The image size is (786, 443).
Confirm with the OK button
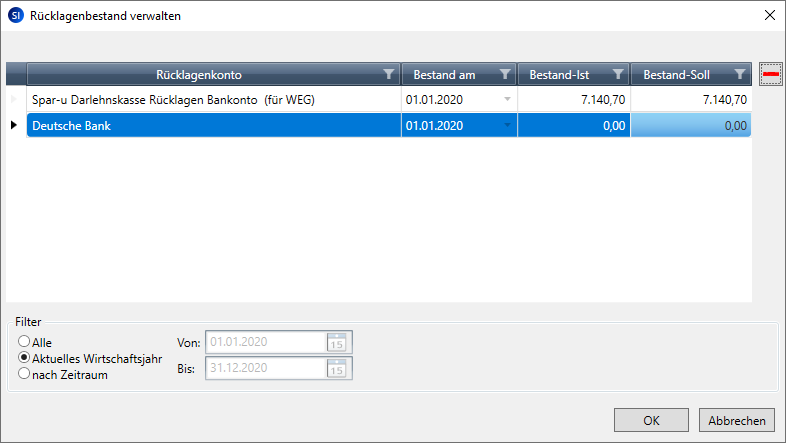(x=651, y=420)
